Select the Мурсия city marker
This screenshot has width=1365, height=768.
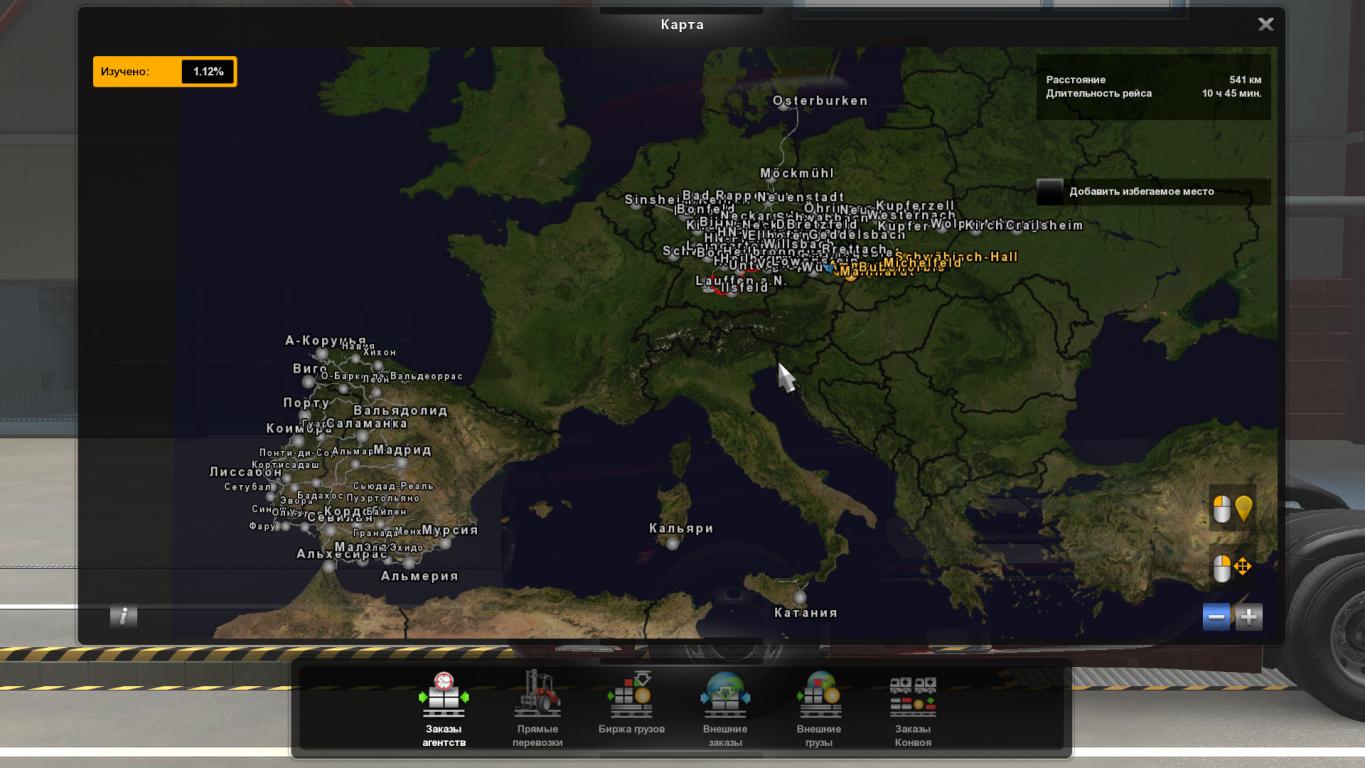click(x=444, y=543)
